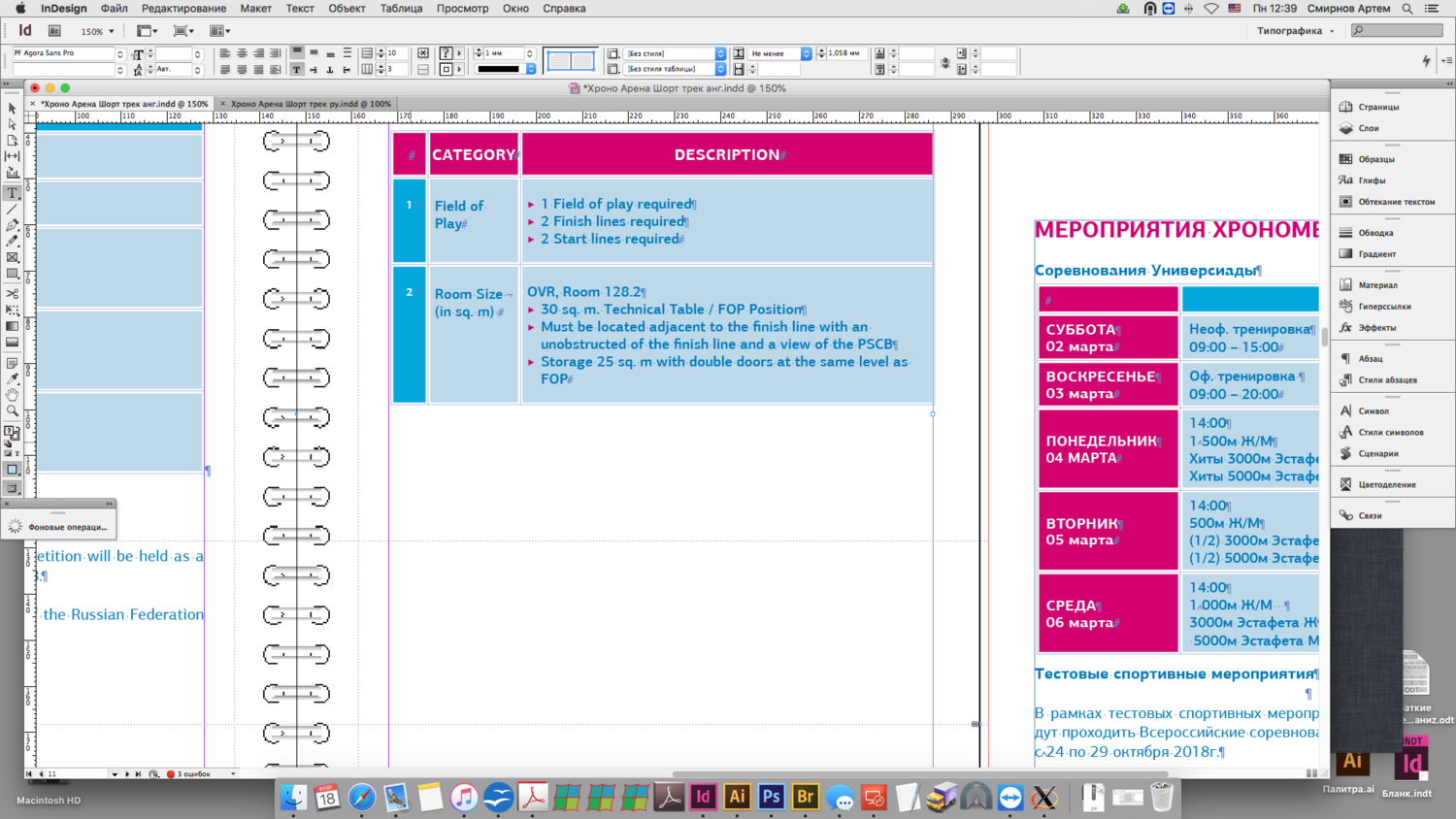
Task: Open the Редактирование menu
Action: point(183,9)
